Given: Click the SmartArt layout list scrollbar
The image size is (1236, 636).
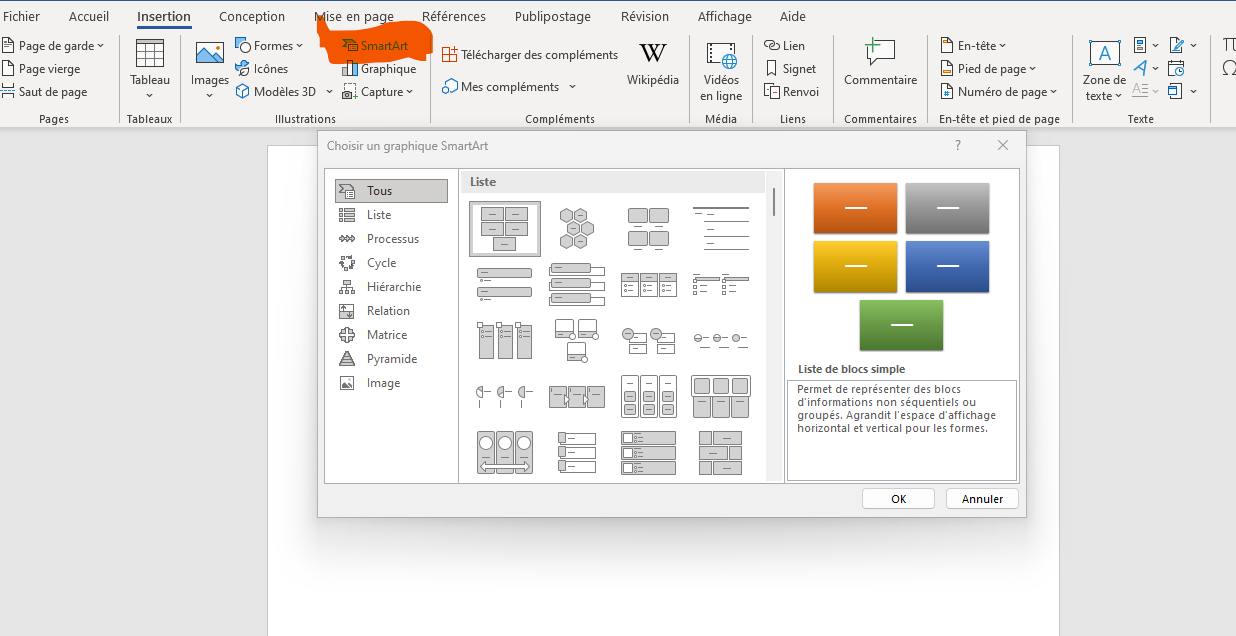Looking at the screenshot, I should 773,202.
